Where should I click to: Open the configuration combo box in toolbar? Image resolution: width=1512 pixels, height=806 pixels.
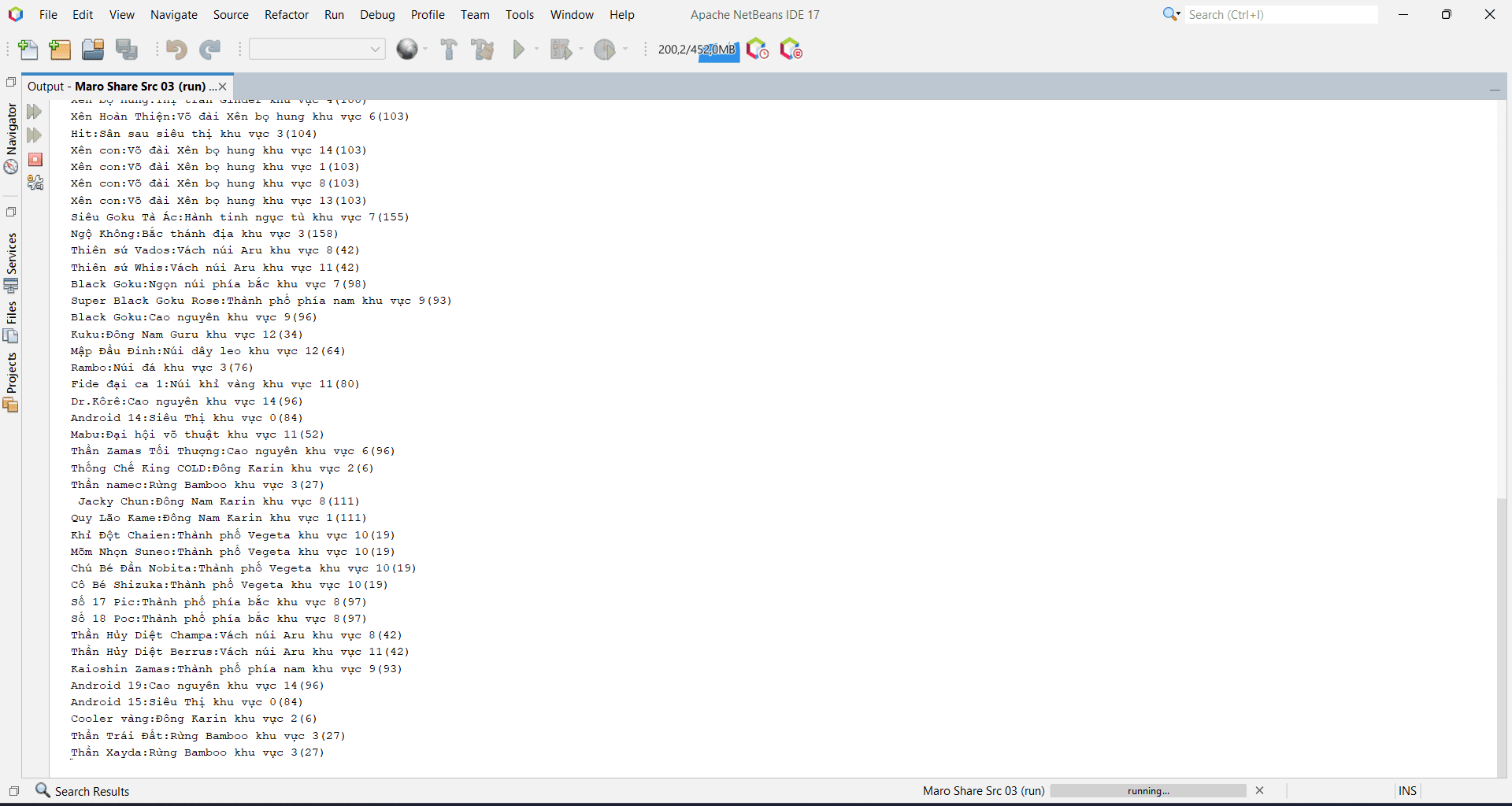pos(317,49)
